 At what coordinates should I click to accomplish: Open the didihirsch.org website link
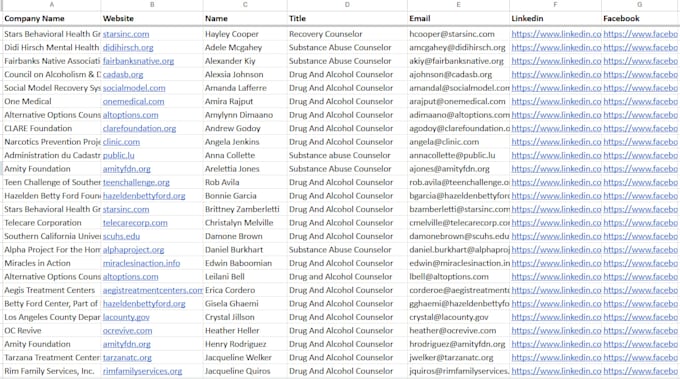[x=128, y=47]
